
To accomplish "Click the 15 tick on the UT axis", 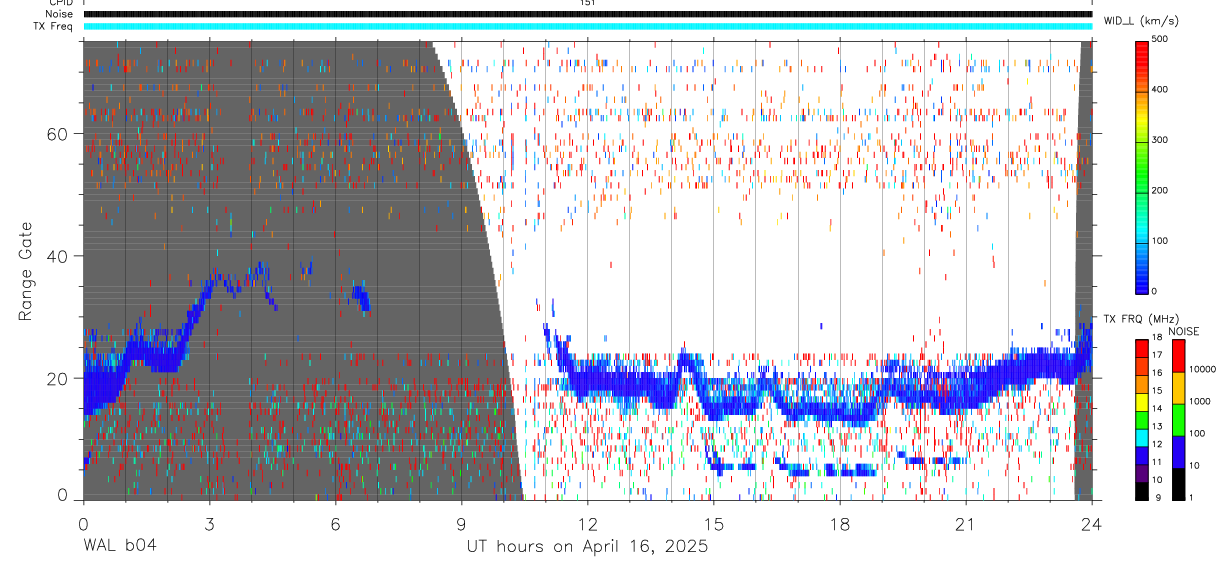I will click(713, 524).
